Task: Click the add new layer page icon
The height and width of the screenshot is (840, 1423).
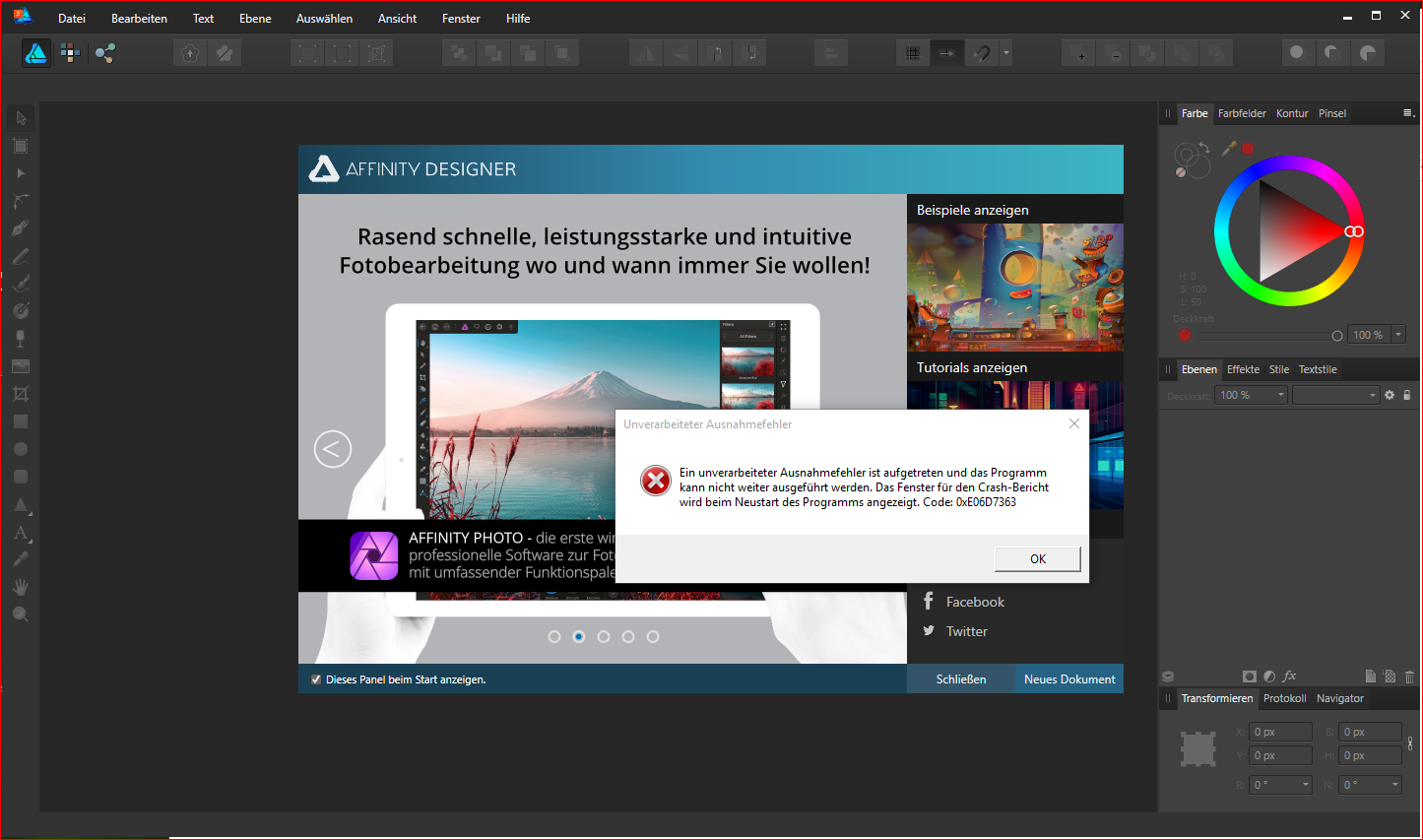Action: [1370, 677]
